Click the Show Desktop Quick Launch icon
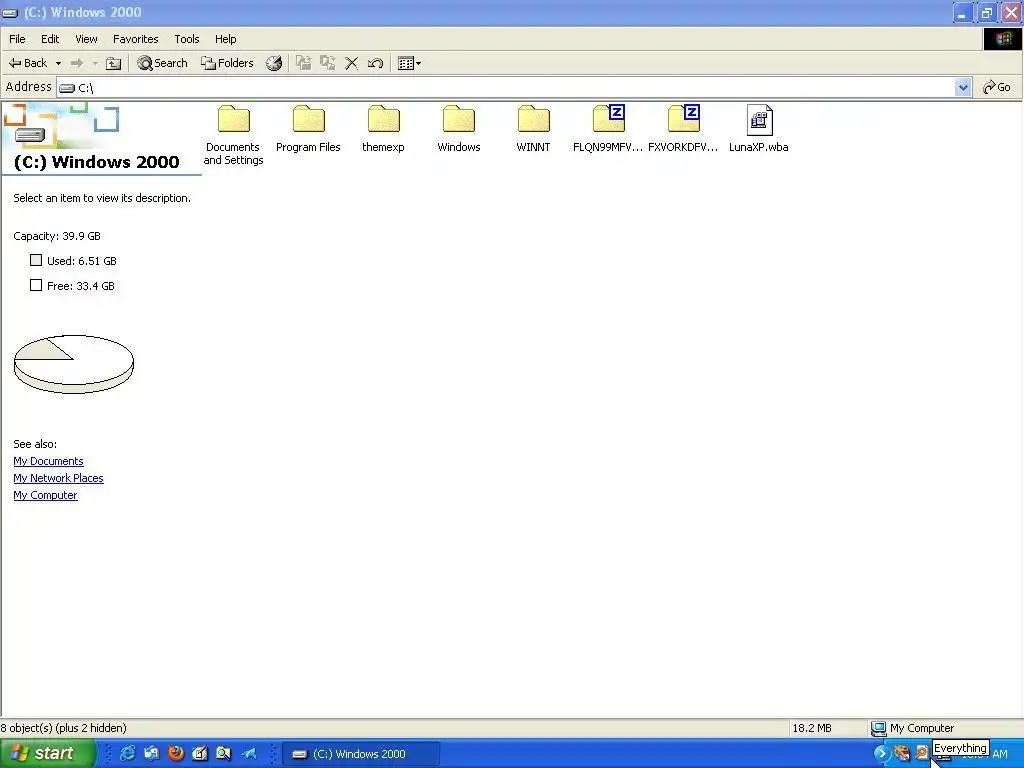Screen dimensions: 1024x768 (x=152, y=754)
